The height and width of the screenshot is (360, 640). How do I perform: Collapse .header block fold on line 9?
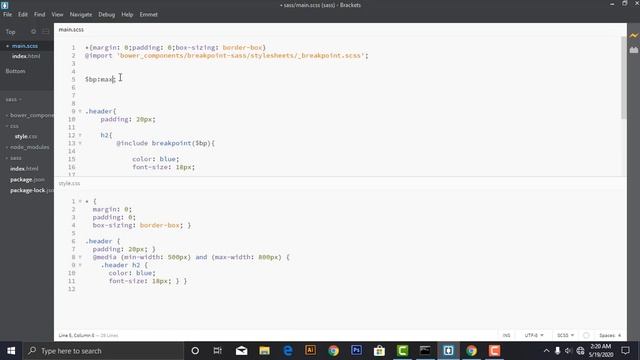click(x=80, y=111)
